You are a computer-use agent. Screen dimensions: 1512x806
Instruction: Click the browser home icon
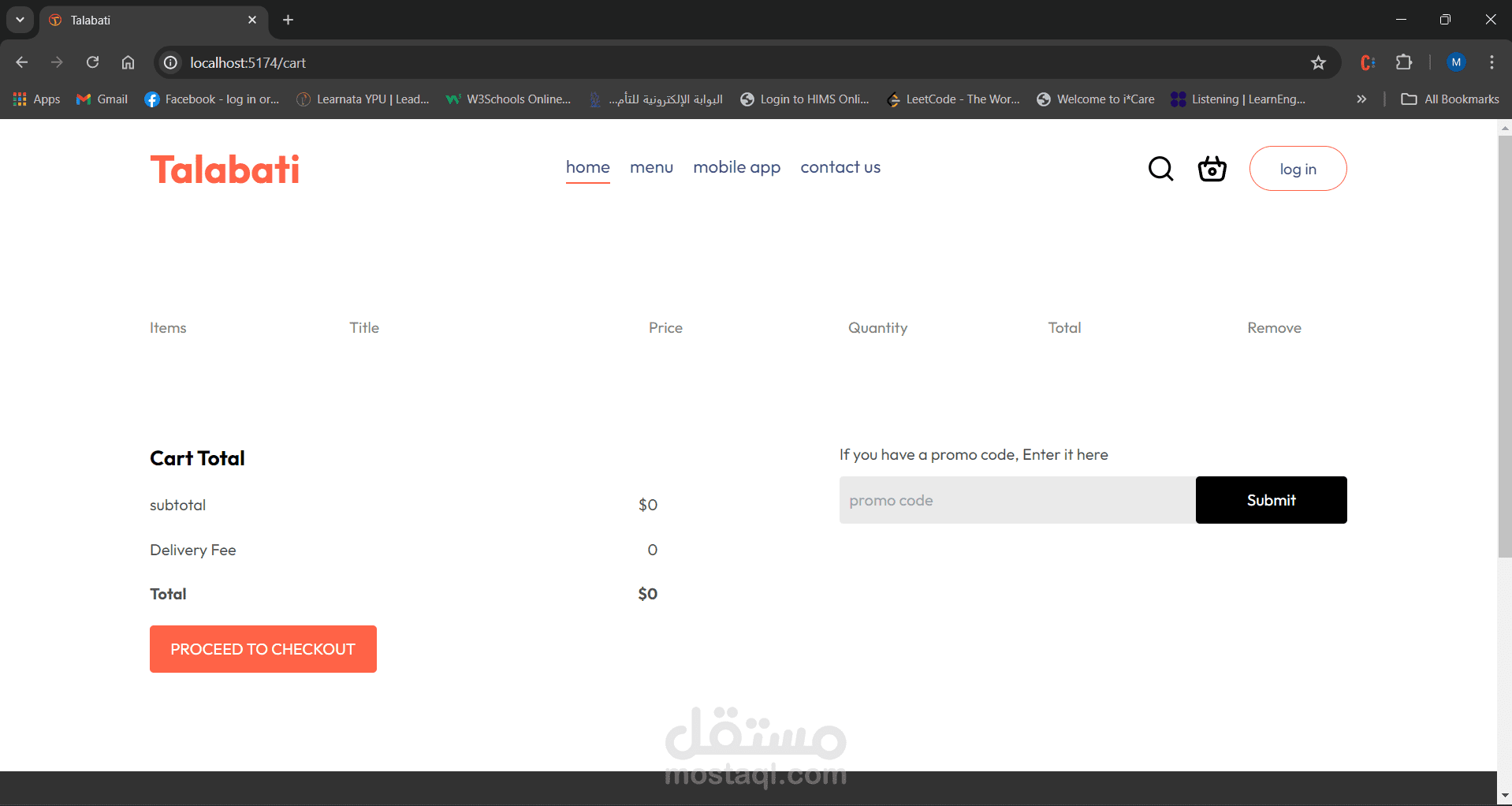[x=128, y=62]
